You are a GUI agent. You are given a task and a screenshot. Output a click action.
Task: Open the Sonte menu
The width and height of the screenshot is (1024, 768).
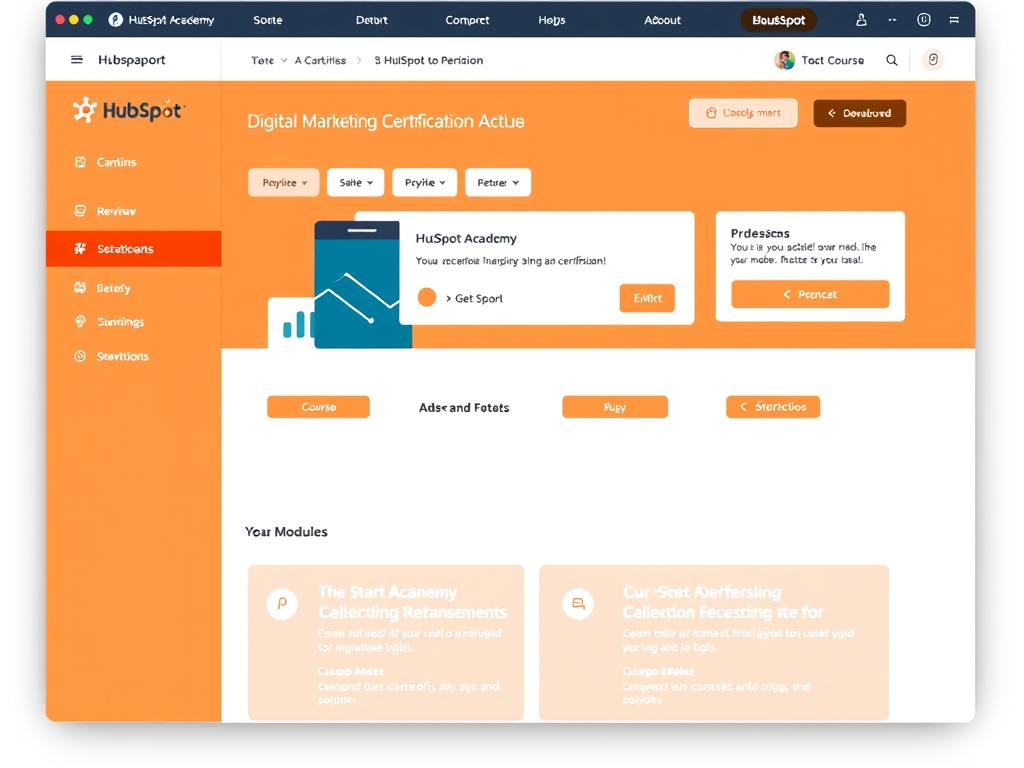[268, 20]
